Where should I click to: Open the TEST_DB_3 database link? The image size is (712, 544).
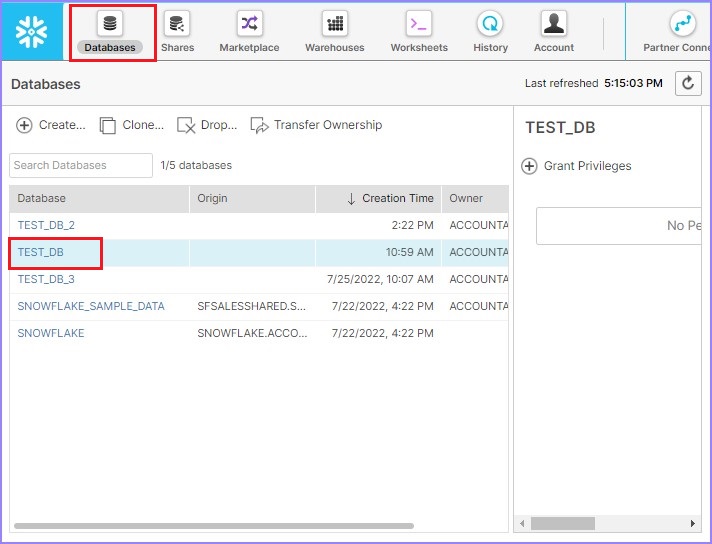(46, 279)
